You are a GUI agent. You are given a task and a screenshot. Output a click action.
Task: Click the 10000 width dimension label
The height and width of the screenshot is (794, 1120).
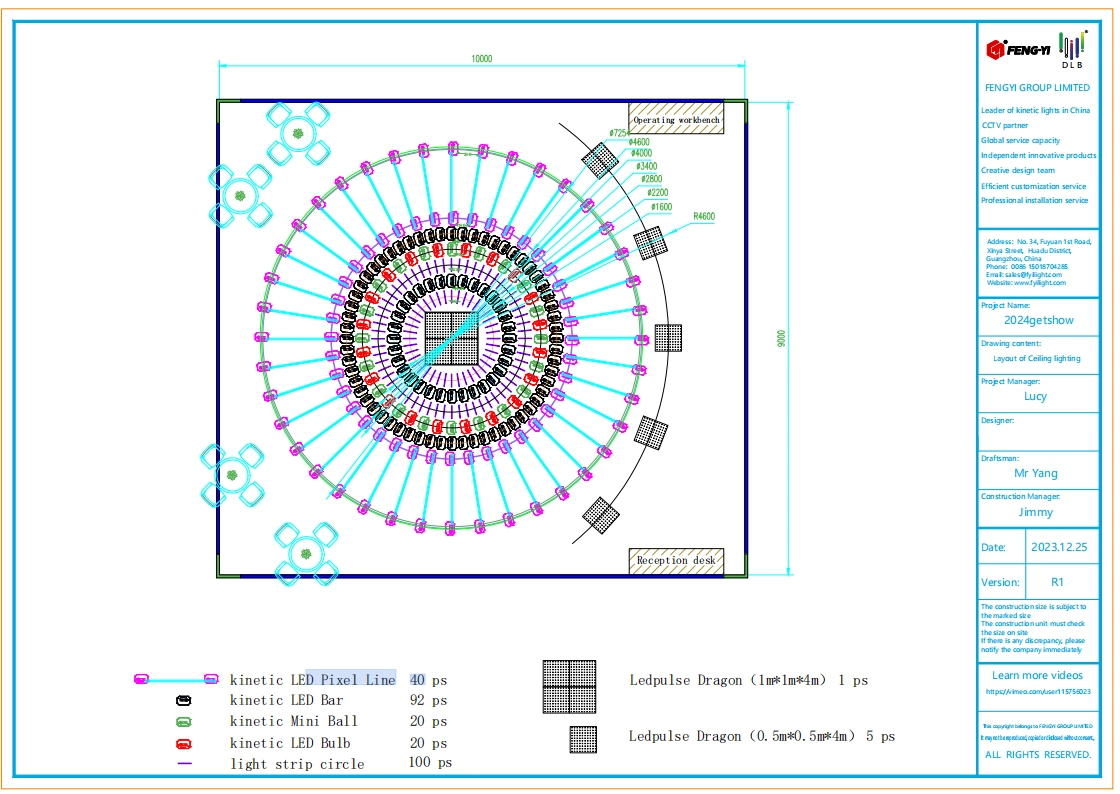coord(481,59)
